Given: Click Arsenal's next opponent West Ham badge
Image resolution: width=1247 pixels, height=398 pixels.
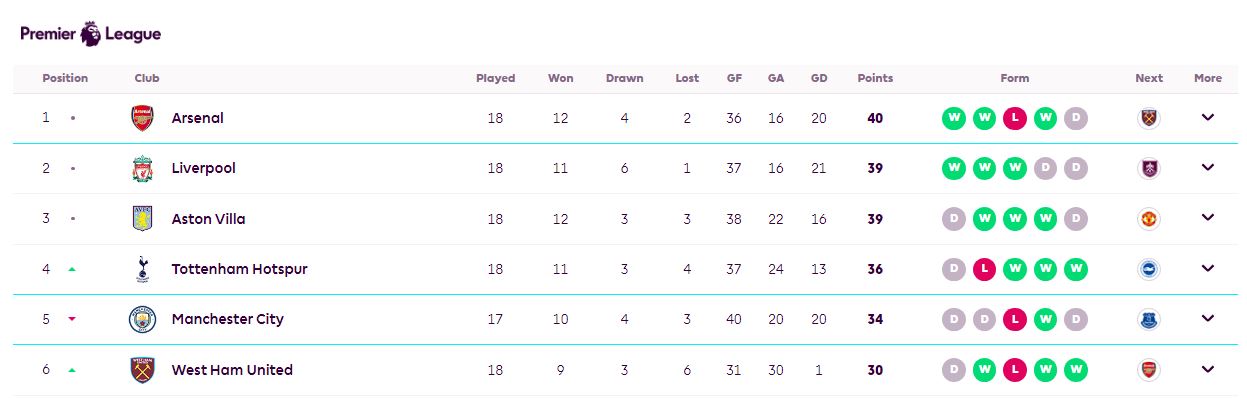Looking at the screenshot, I should (1149, 118).
